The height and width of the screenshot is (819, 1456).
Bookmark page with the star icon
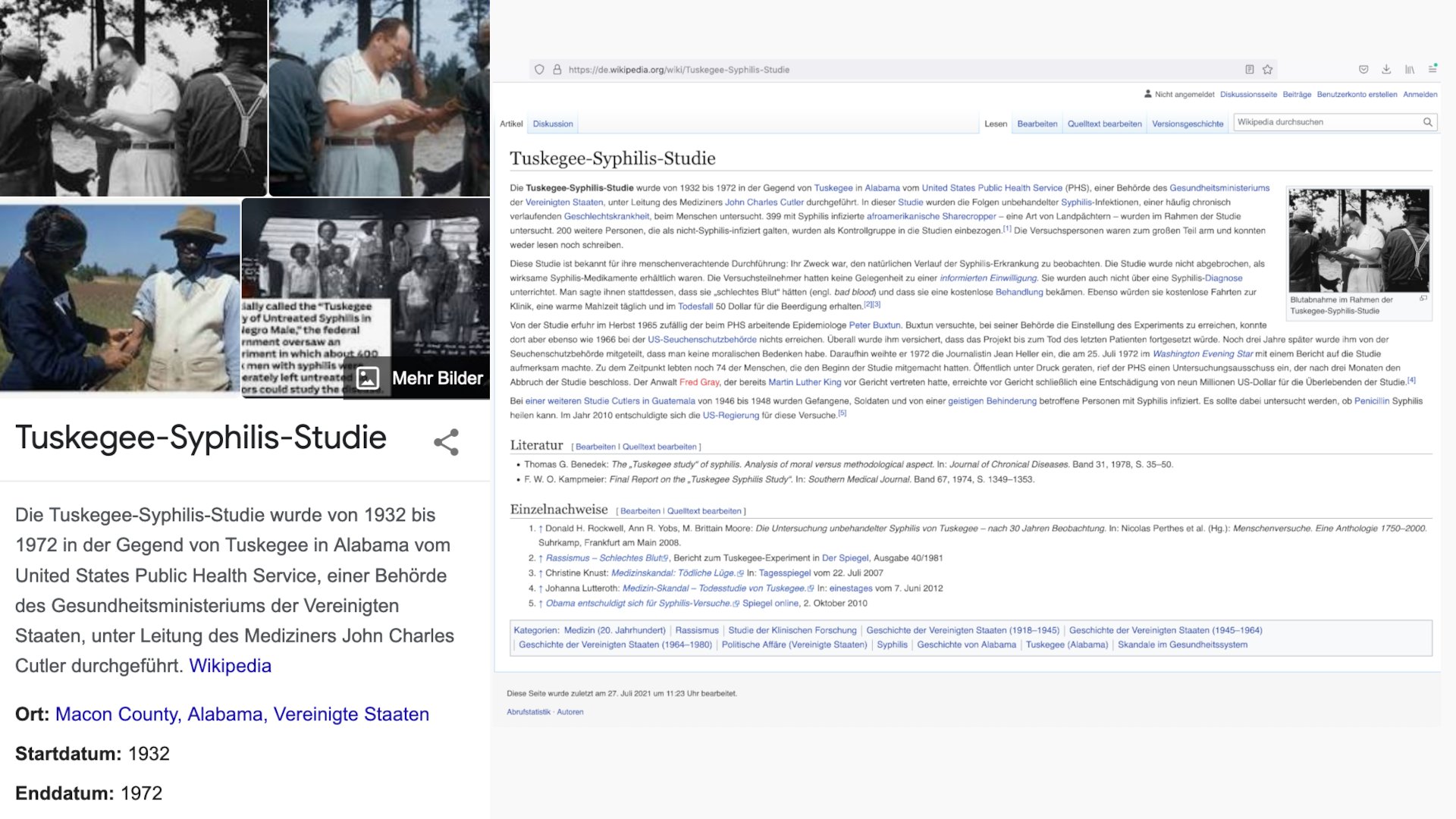click(1267, 70)
